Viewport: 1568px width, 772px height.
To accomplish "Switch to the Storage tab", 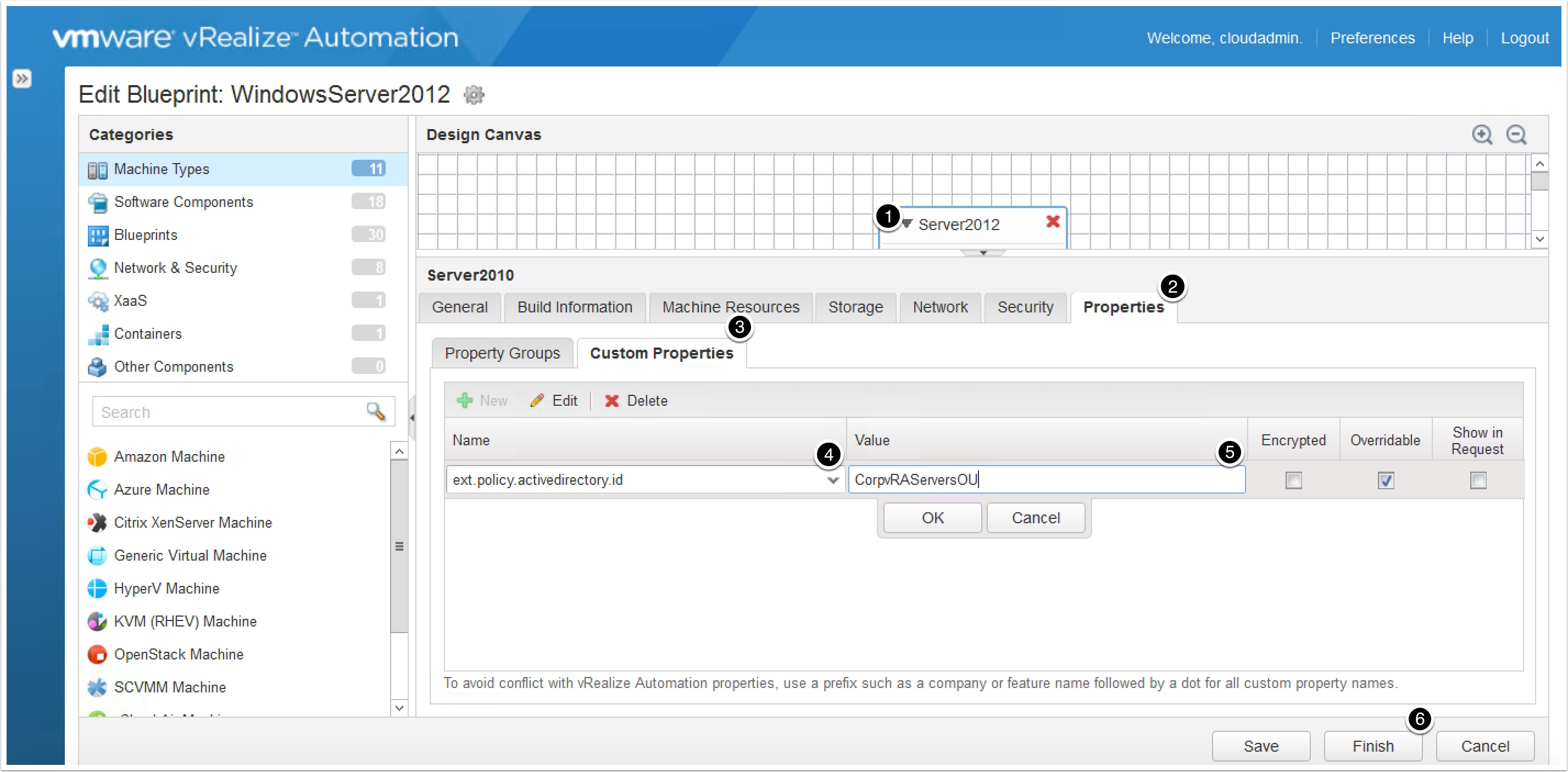I will 855,307.
